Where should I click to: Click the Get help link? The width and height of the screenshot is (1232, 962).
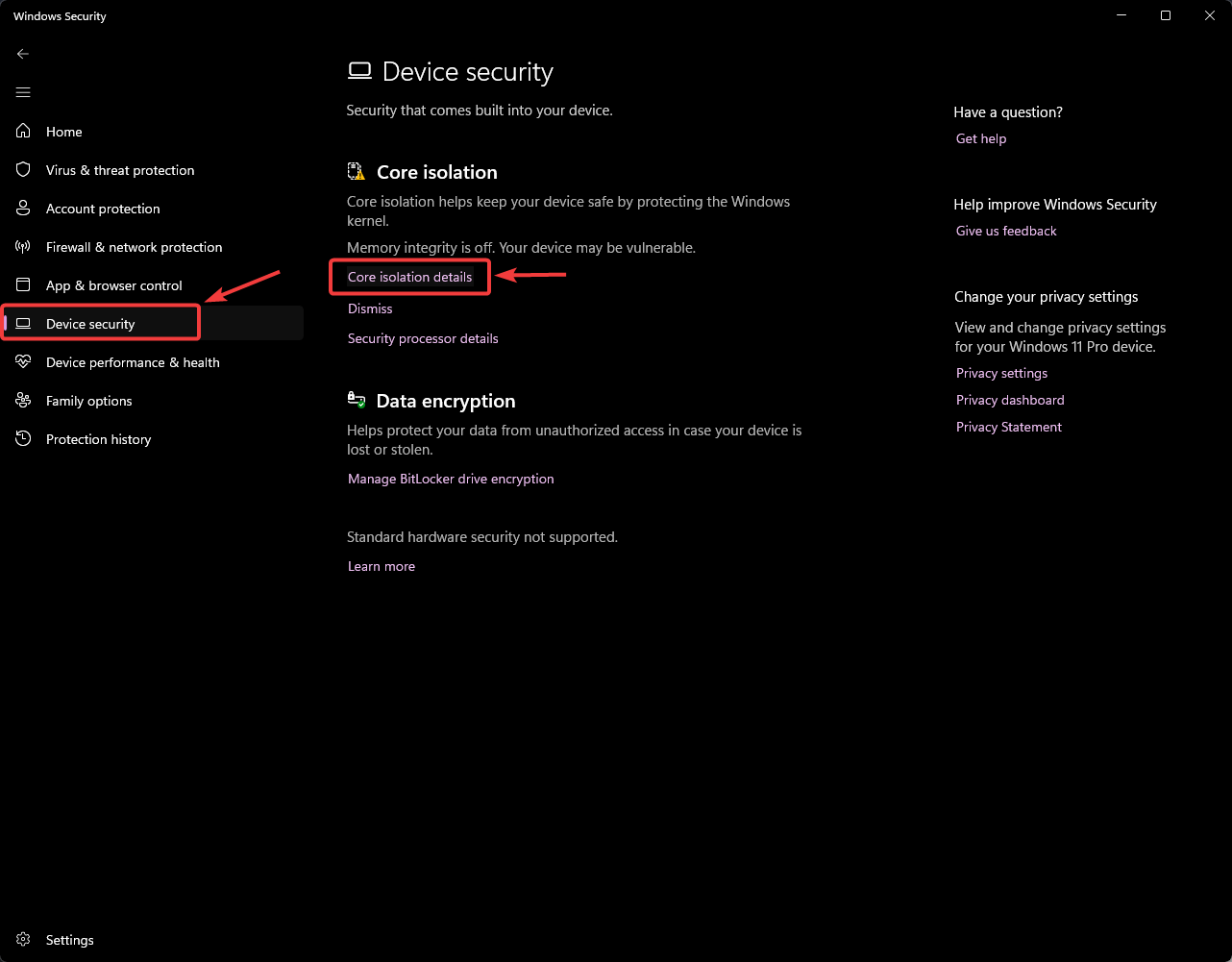pyautogui.click(x=981, y=138)
